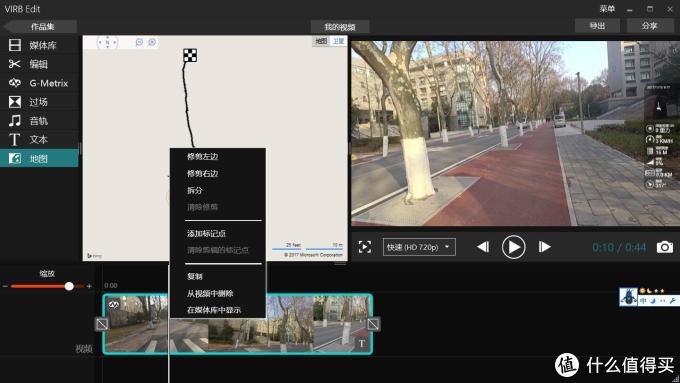This screenshot has height=383, width=680.
Task: Click the checkered finish flag on map
Action: (x=190, y=55)
